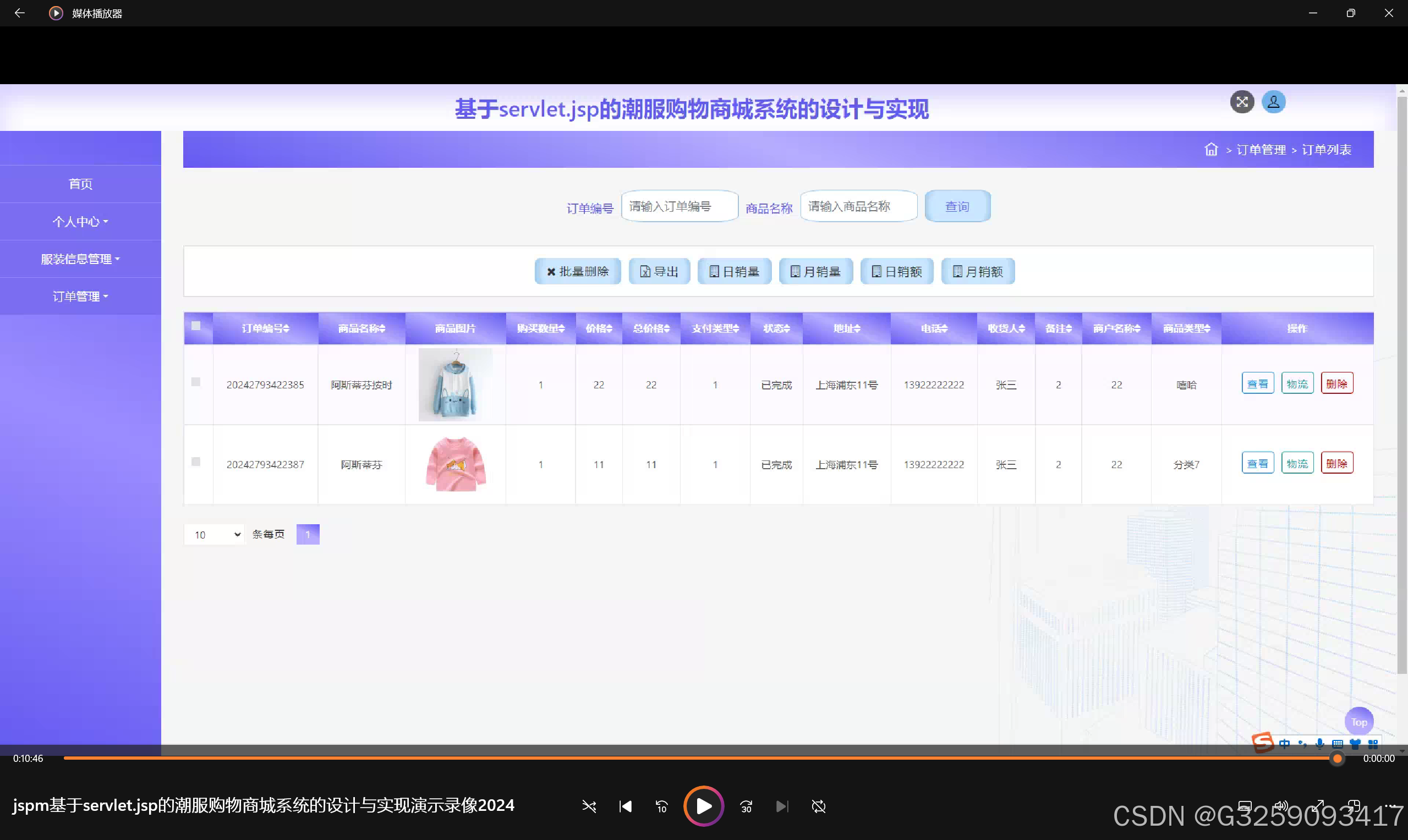Click the blue hoodie product thumbnail
This screenshot has width=1408, height=840.
pos(455,385)
